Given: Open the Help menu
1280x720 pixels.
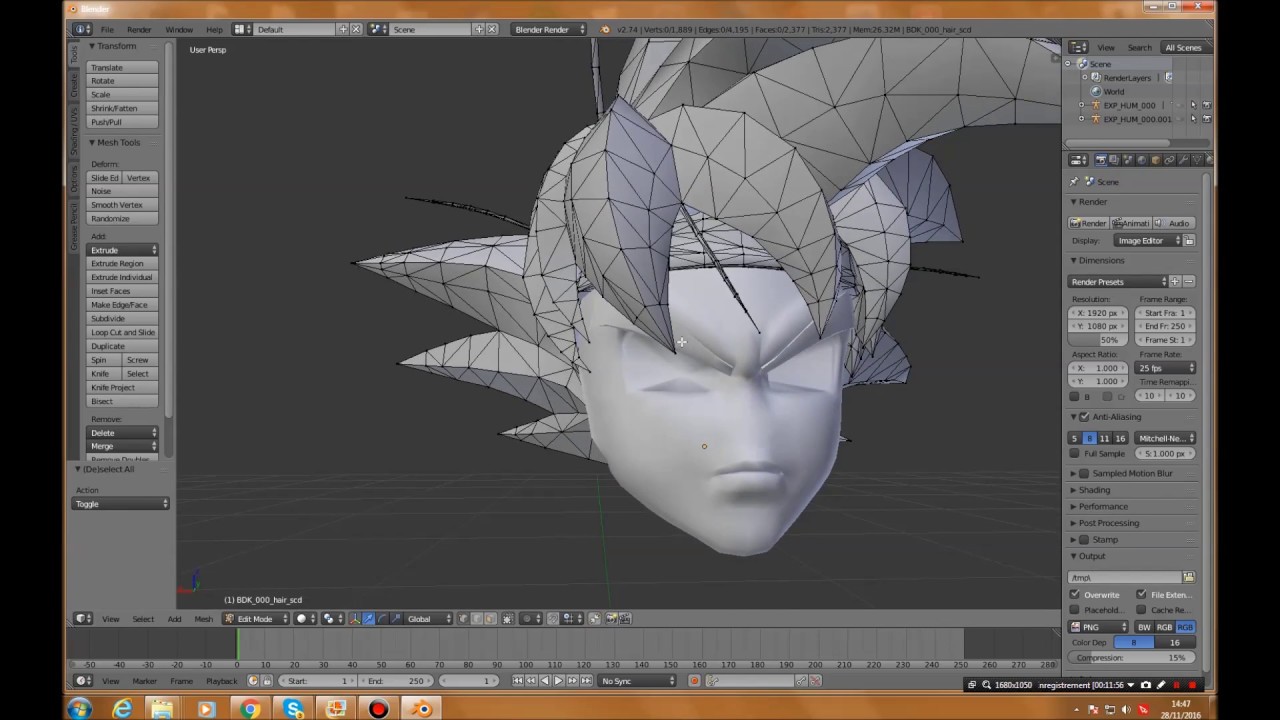Looking at the screenshot, I should point(214,29).
